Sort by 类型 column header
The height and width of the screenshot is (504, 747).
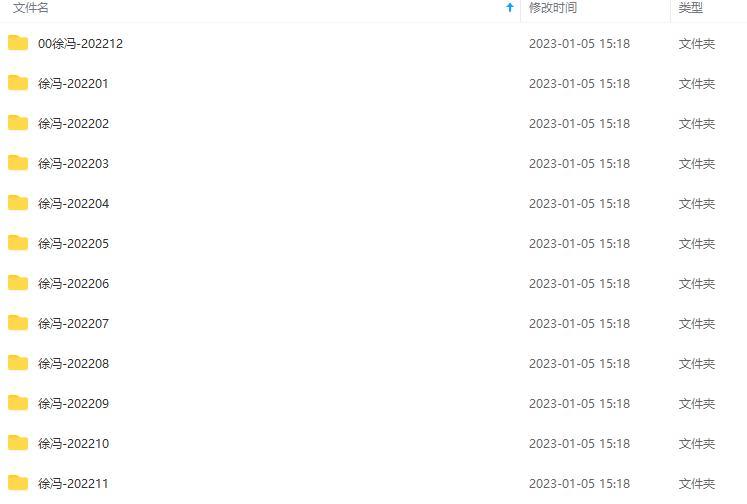pyautogui.click(x=691, y=8)
